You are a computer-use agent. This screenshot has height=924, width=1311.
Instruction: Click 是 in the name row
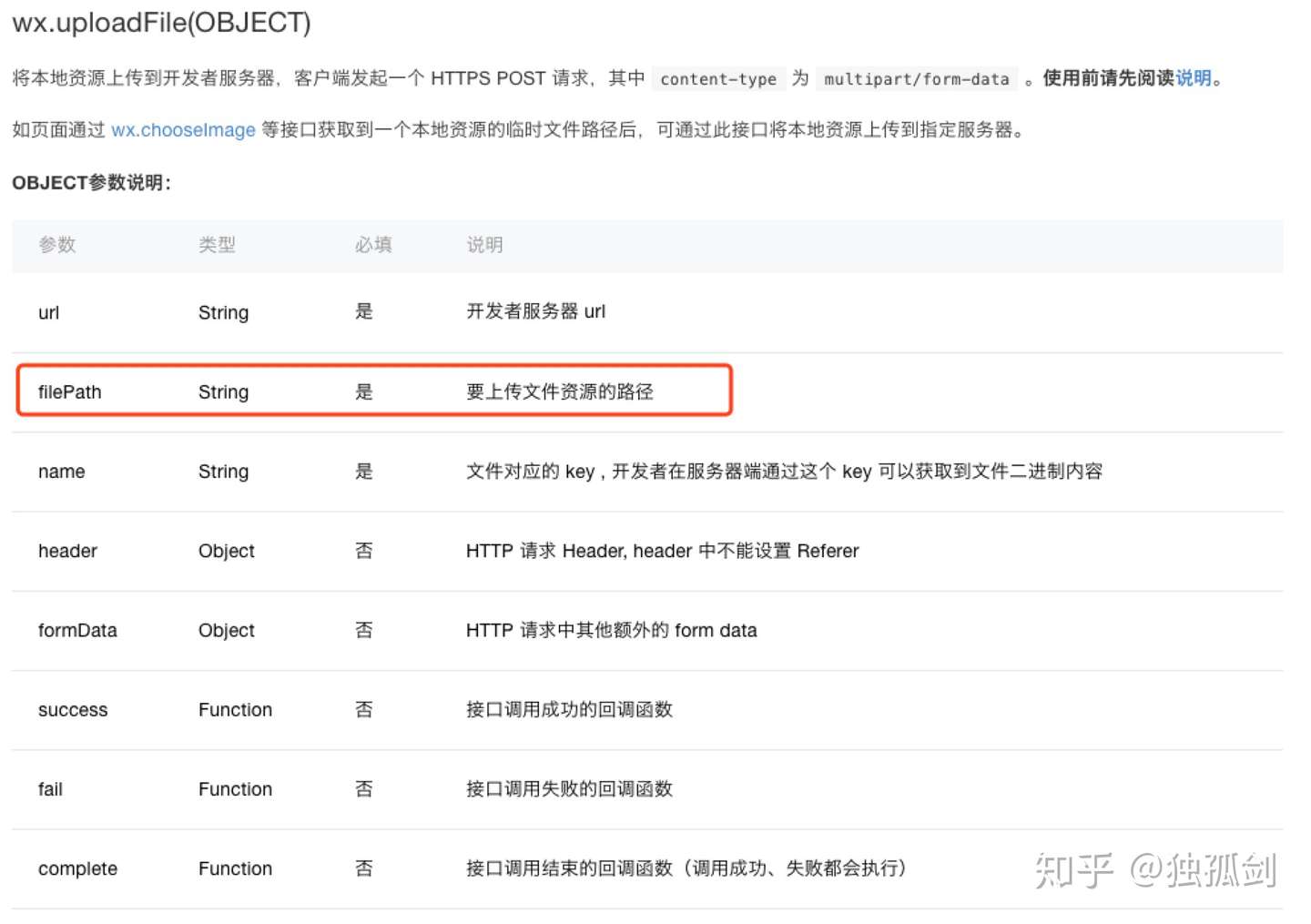click(x=364, y=471)
